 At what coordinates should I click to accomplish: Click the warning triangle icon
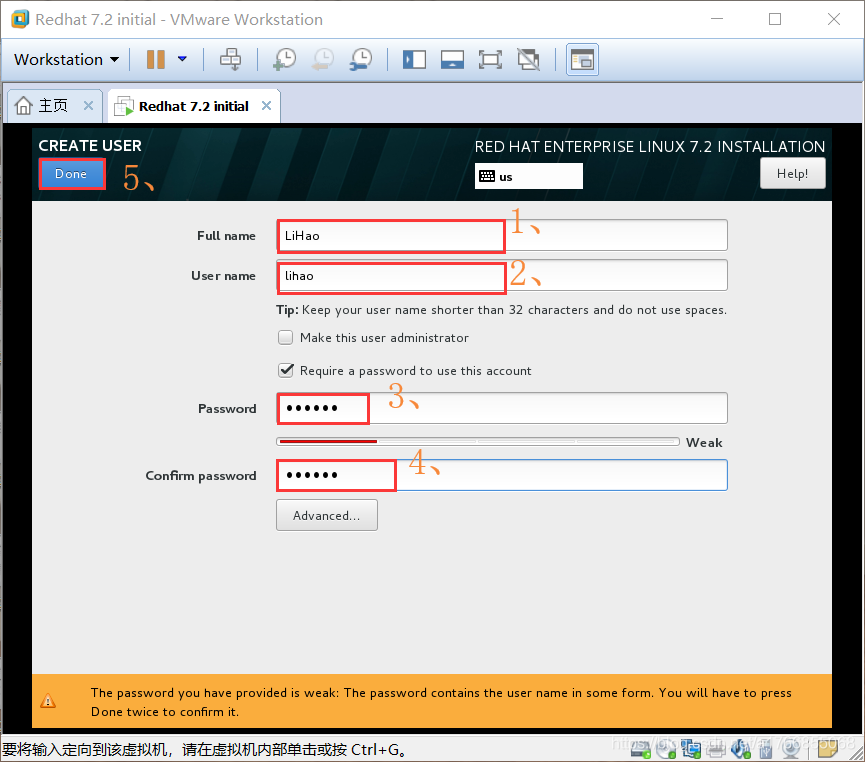point(48,701)
